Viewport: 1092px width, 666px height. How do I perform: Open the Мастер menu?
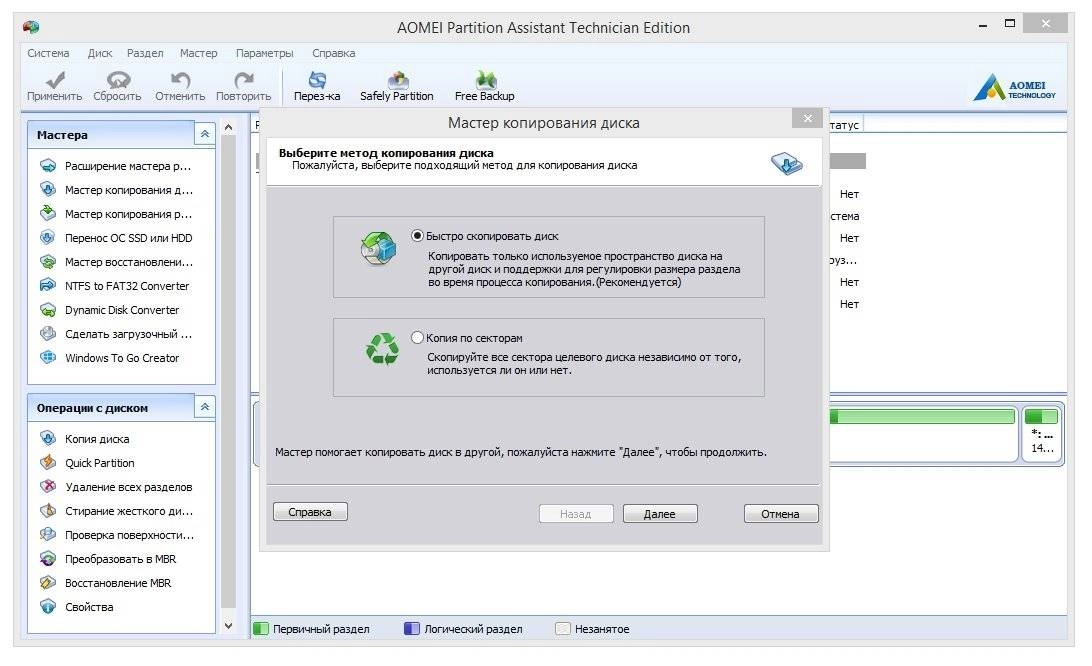point(198,53)
